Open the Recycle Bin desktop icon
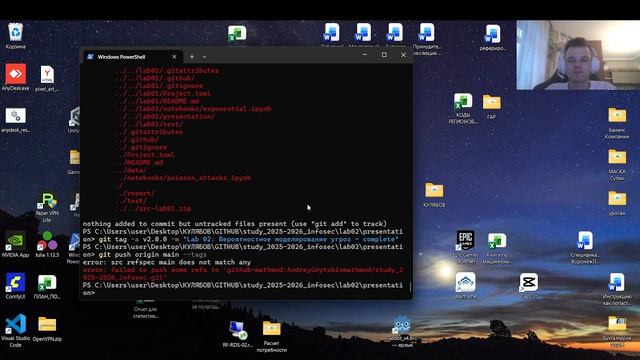 tap(16, 36)
